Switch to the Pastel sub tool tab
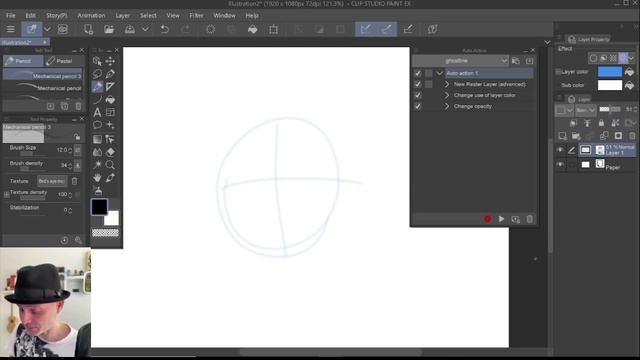Screen dimensions: 640x360 pos(64,61)
